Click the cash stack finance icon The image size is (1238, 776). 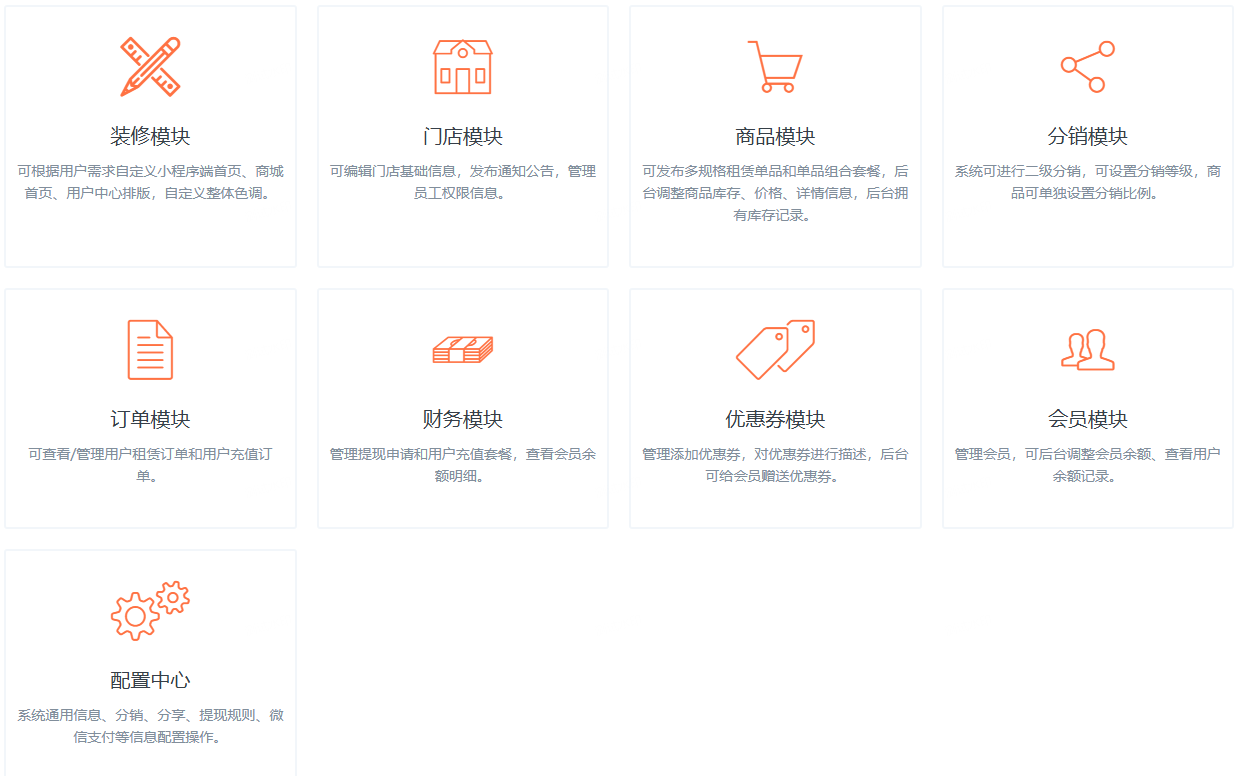462,350
